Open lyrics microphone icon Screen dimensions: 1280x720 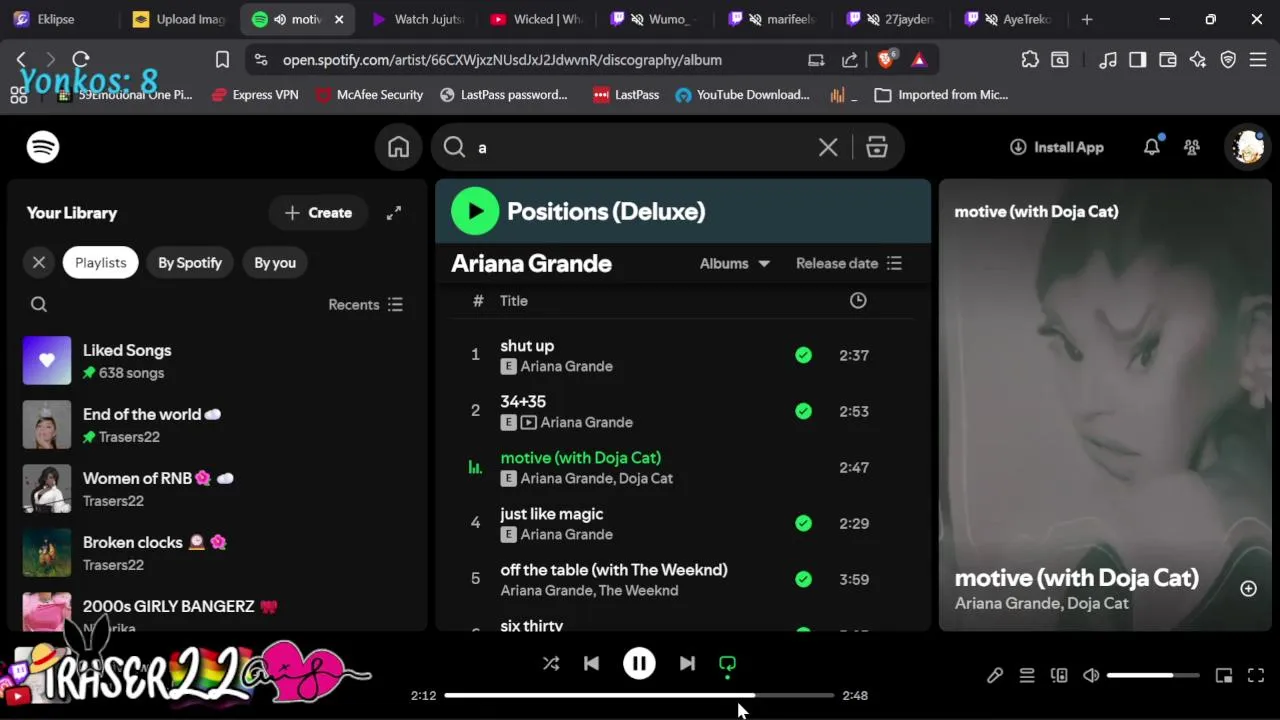click(995, 676)
